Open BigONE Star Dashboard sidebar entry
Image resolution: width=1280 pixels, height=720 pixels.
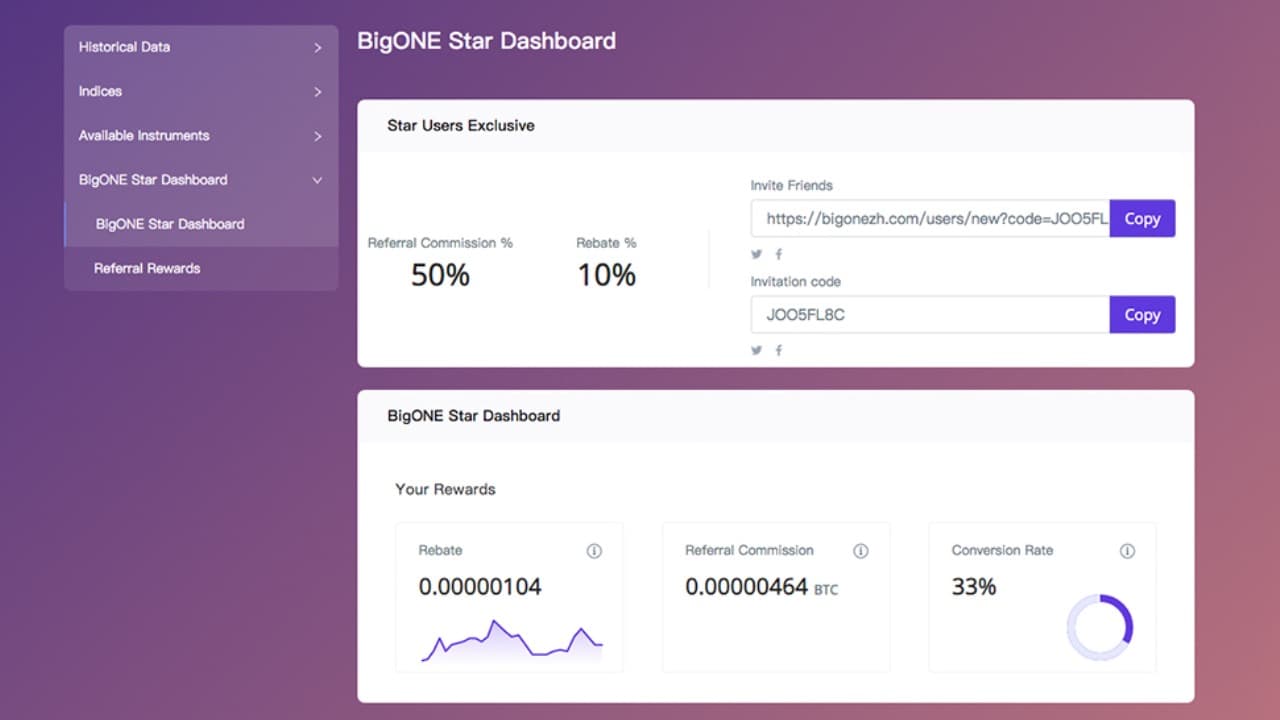click(170, 224)
